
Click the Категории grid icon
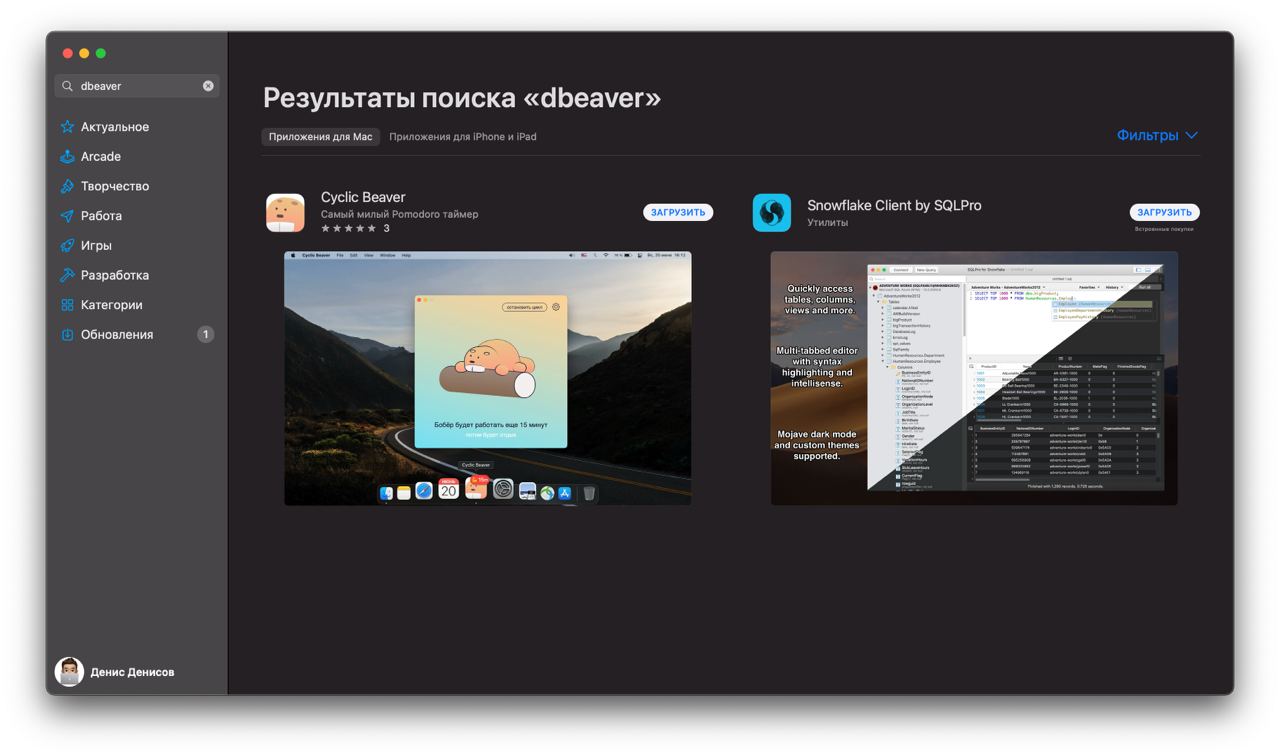click(67, 305)
